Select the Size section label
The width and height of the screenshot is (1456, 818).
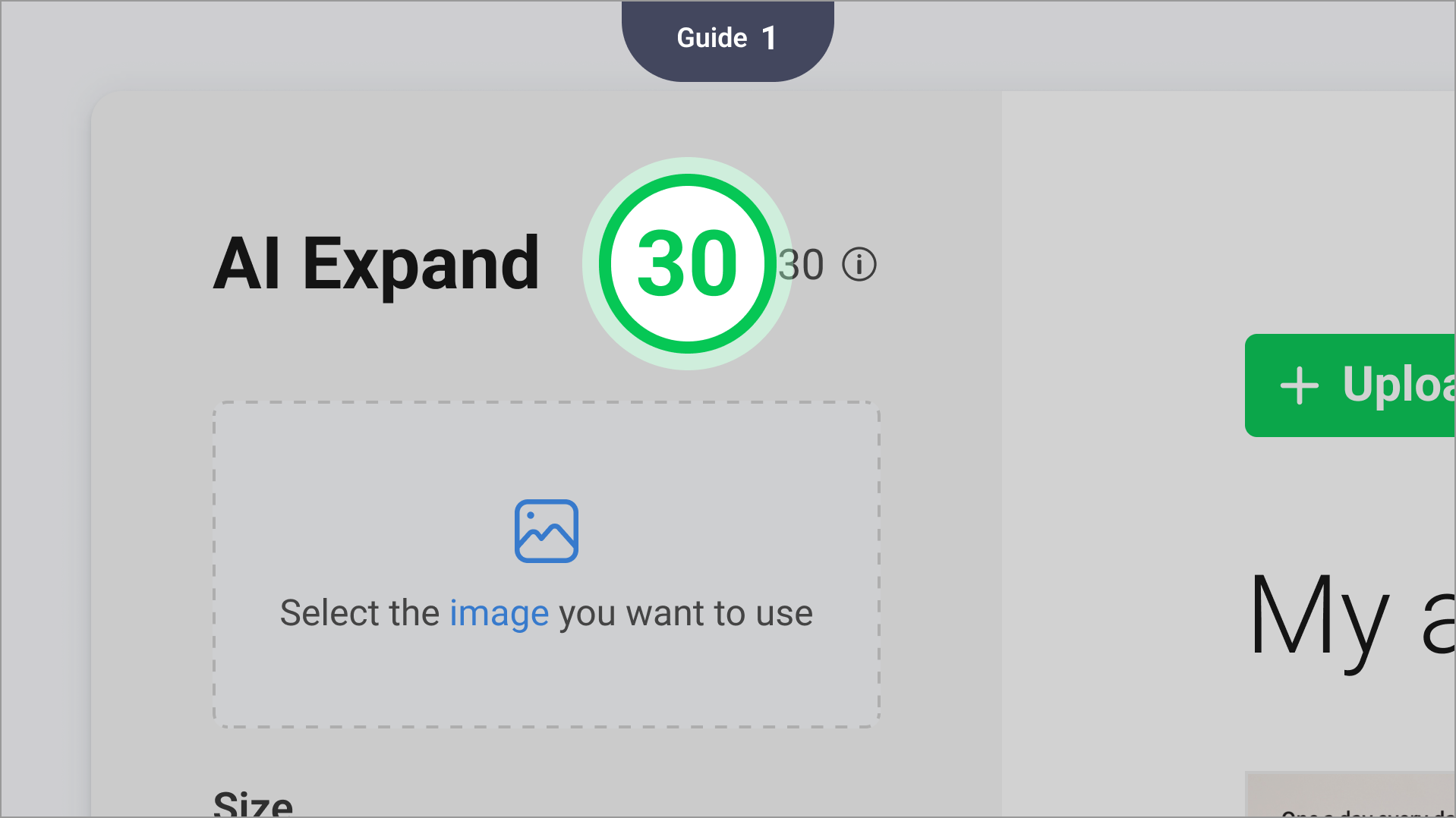click(x=253, y=803)
